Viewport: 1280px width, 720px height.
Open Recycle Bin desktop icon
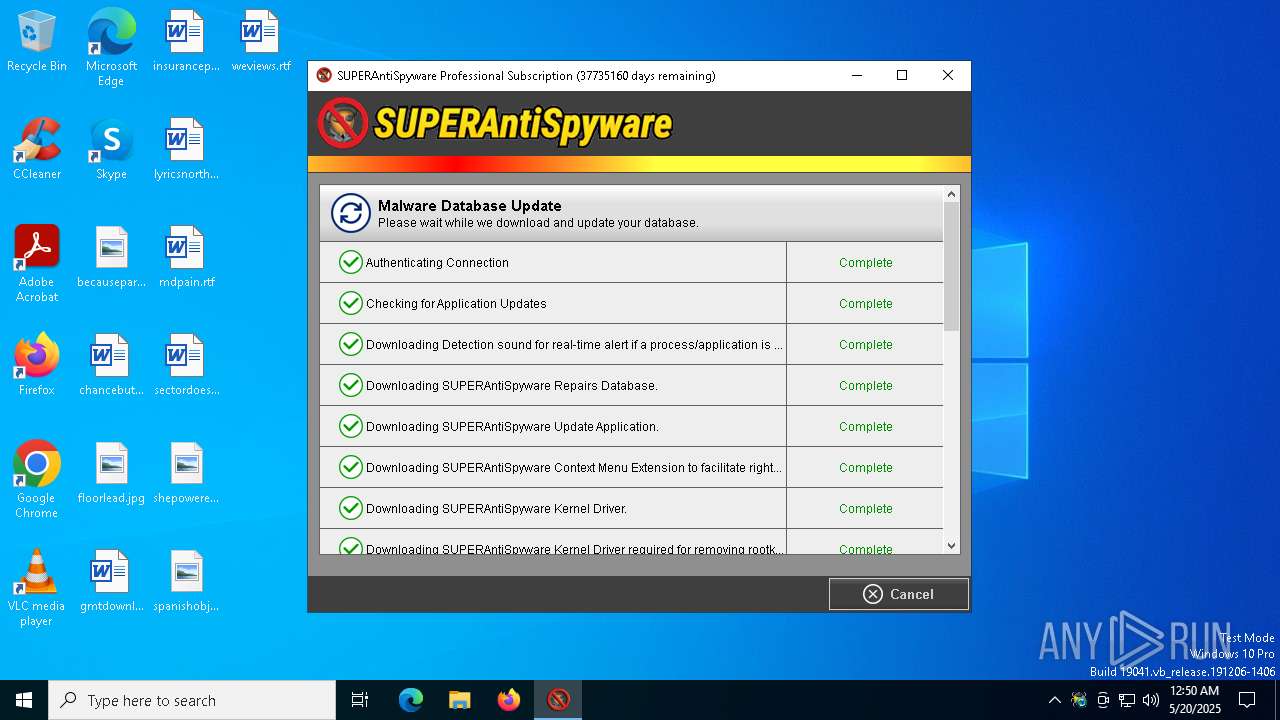[x=37, y=41]
